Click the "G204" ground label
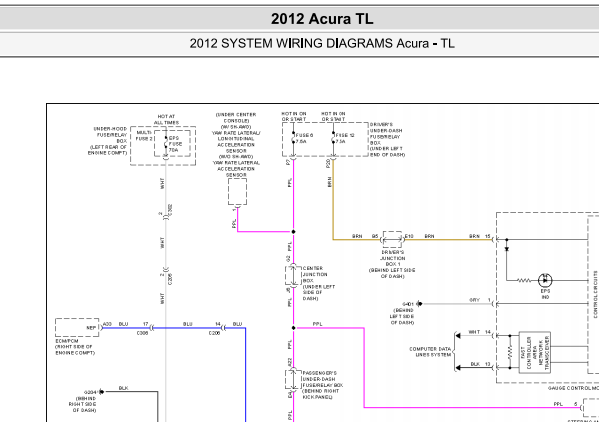 pos(90,392)
